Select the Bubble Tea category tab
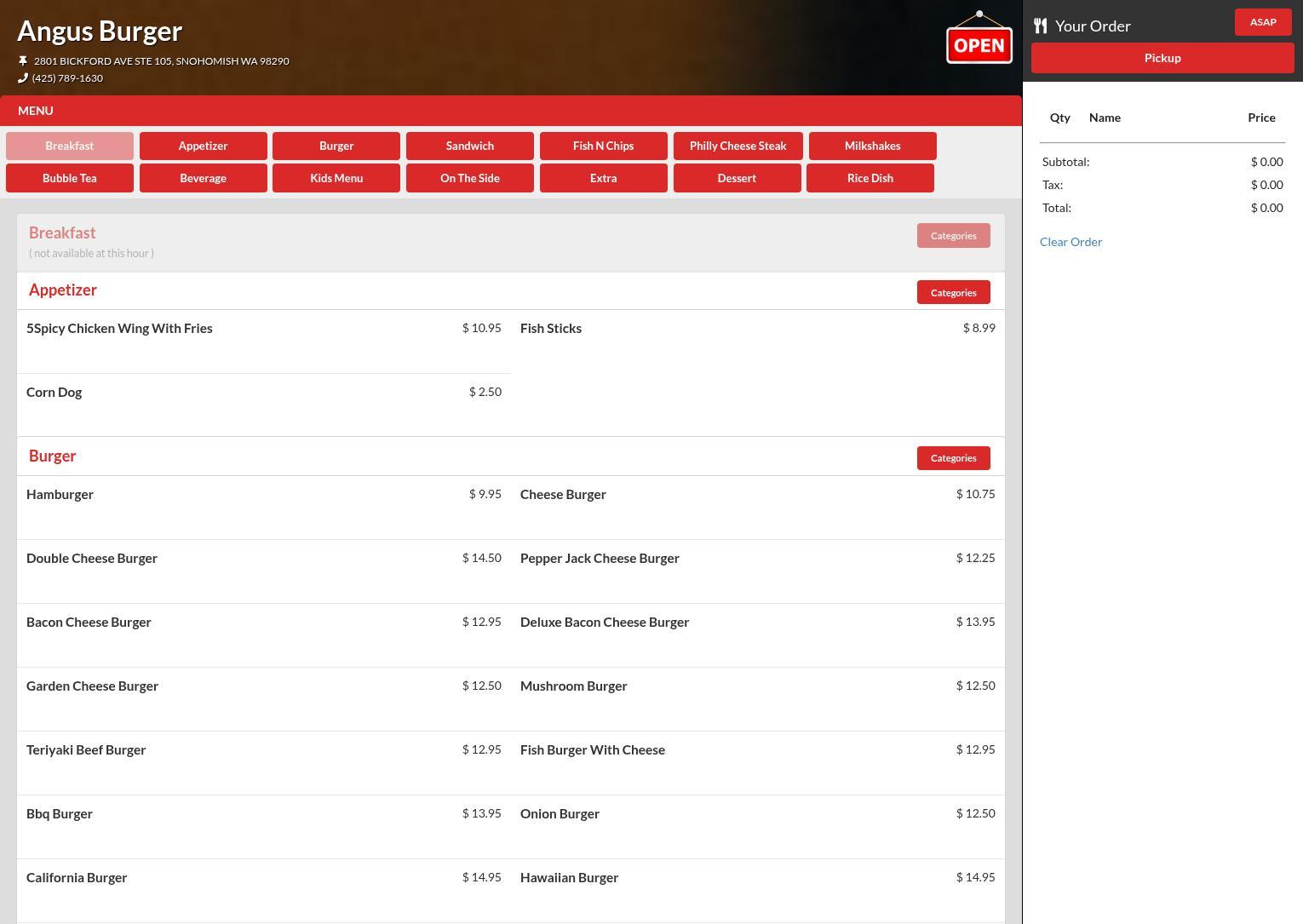 point(70,178)
